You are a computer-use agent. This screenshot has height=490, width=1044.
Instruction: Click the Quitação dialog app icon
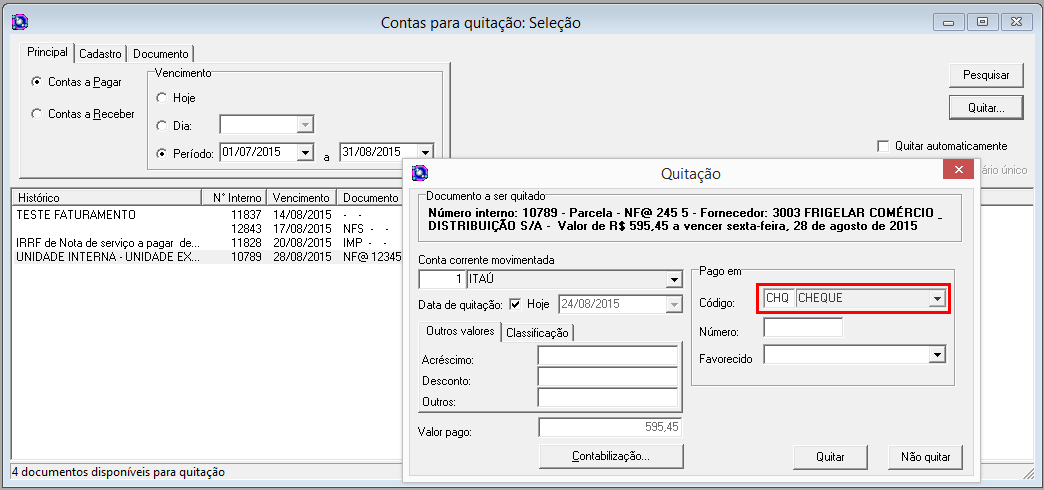coord(420,173)
